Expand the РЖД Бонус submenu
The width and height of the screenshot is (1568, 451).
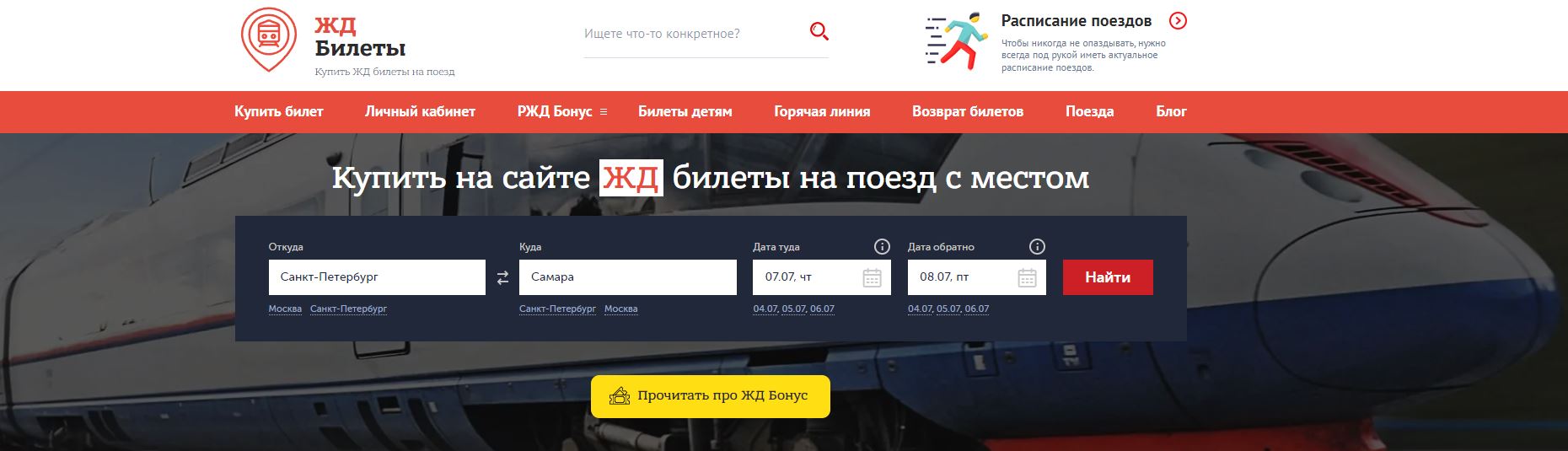tap(603, 112)
